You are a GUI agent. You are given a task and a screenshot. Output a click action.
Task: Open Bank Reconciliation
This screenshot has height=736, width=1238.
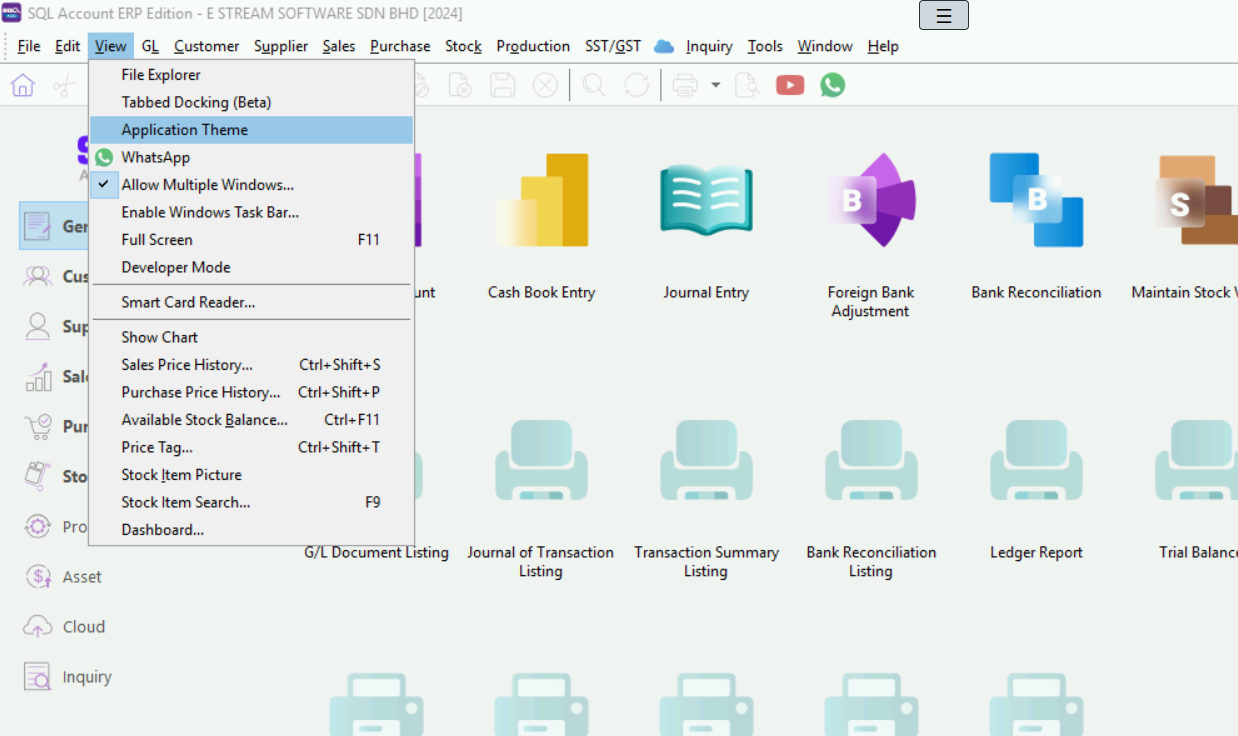click(x=1036, y=200)
